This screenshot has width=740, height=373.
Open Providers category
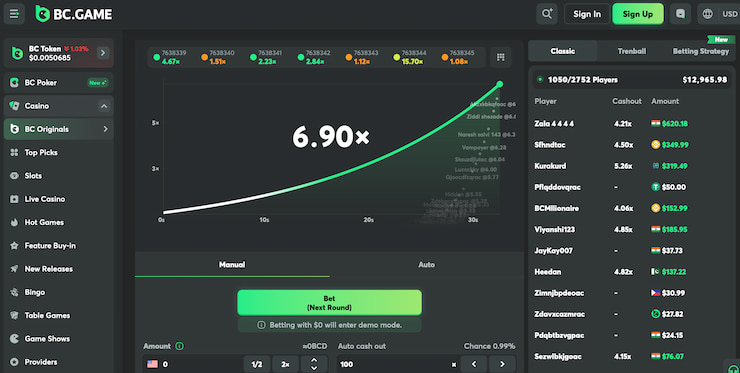click(x=59, y=362)
